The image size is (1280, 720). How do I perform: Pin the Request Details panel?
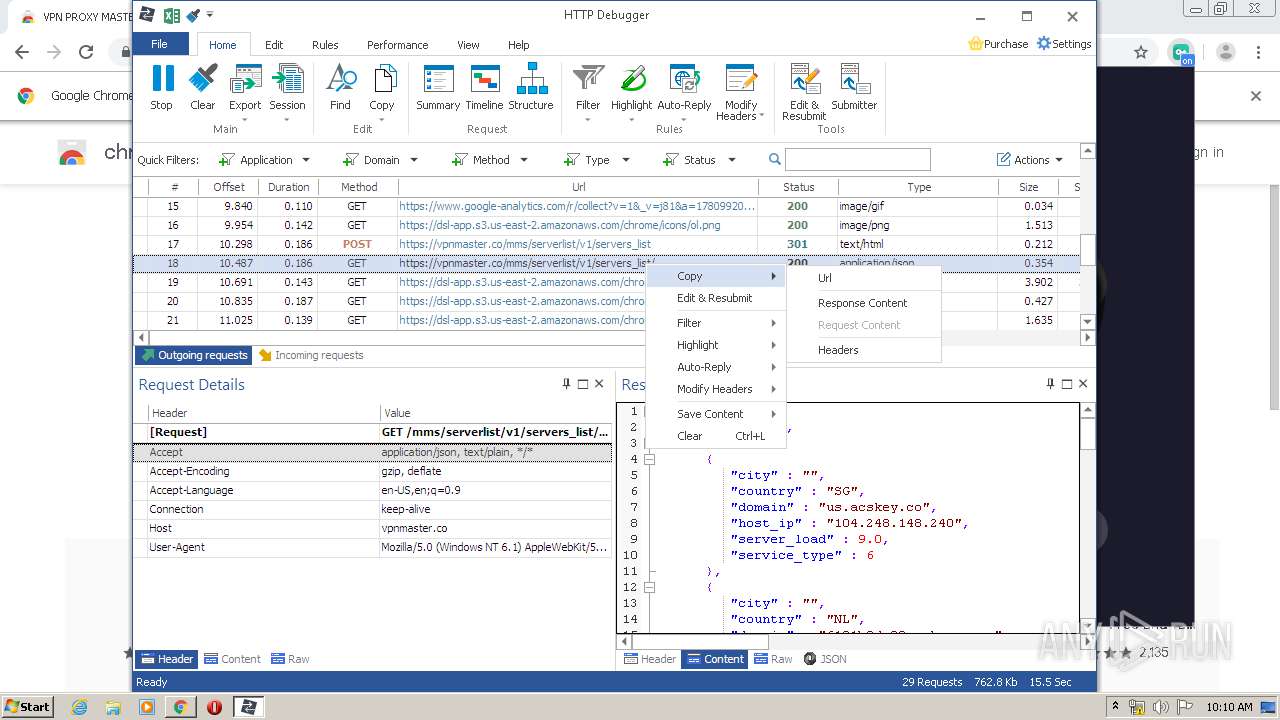[x=566, y=384]
